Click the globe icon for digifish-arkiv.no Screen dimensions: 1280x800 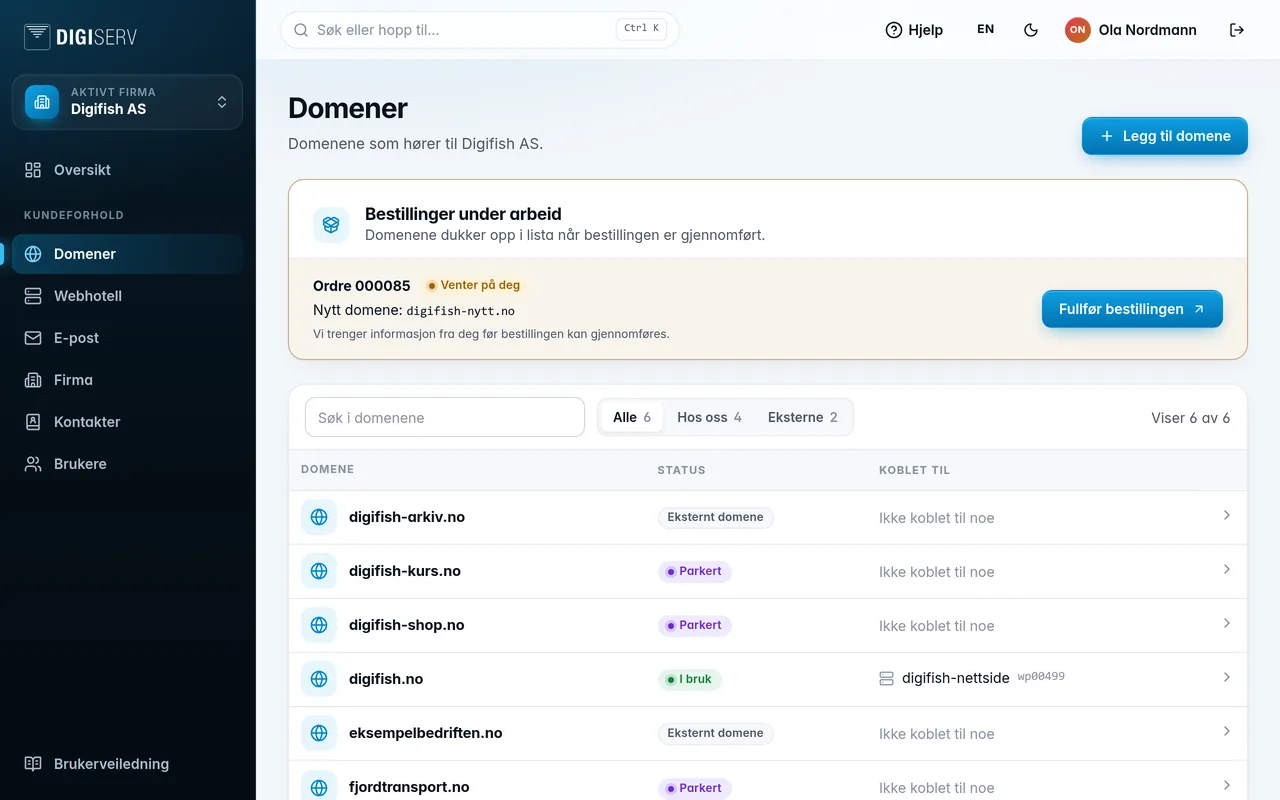pos(319,517)
